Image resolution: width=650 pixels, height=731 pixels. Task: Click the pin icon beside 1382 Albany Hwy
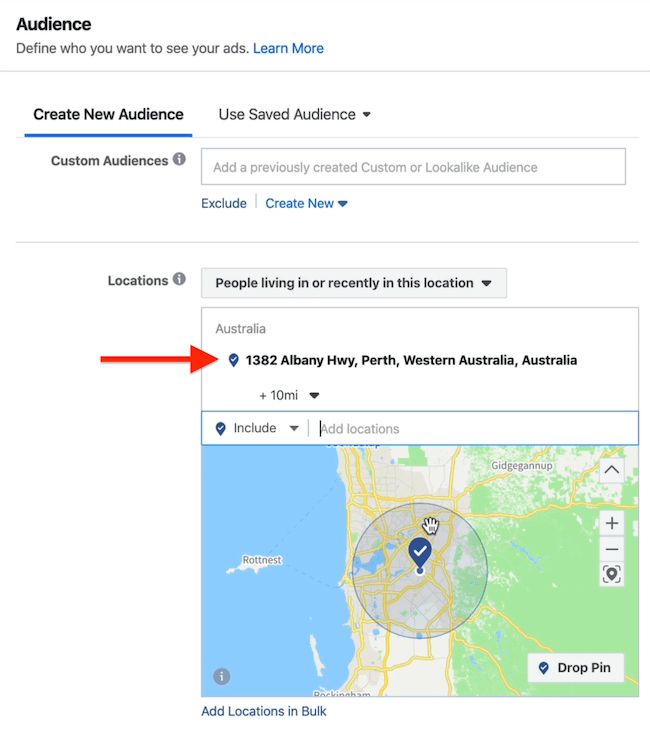[234, 360]
